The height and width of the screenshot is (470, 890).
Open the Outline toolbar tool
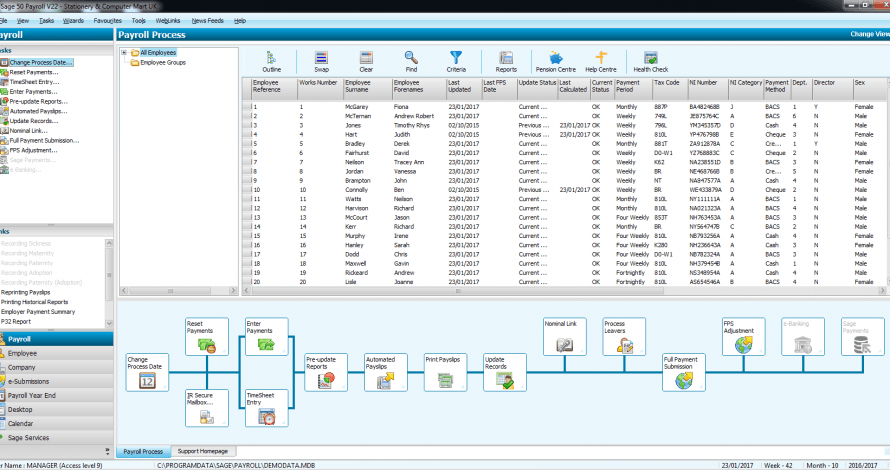[x=271, y=61]
